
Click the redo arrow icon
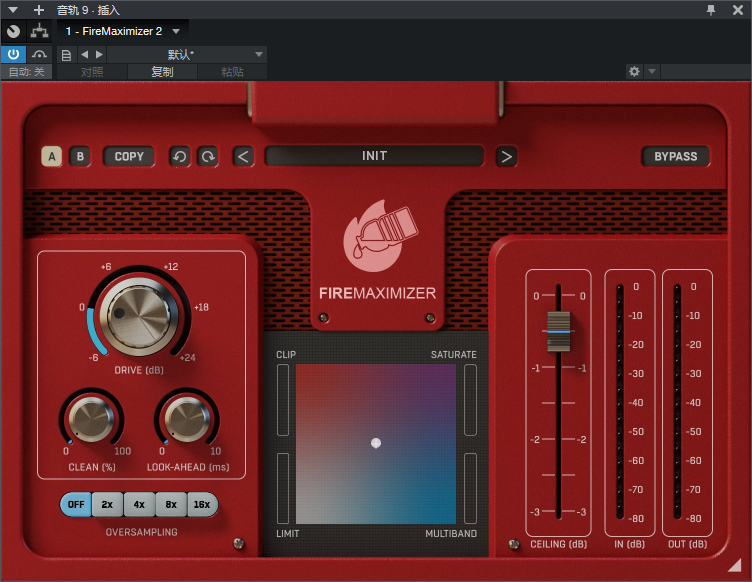[x=208, y=157]
